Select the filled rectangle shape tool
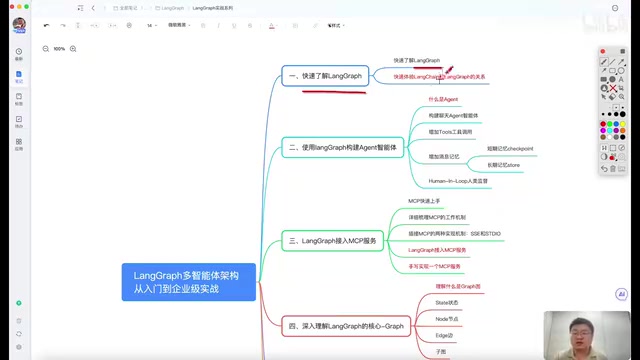This screenshot has width=640, height=360. pyautogui.click(x=603, y=79)
